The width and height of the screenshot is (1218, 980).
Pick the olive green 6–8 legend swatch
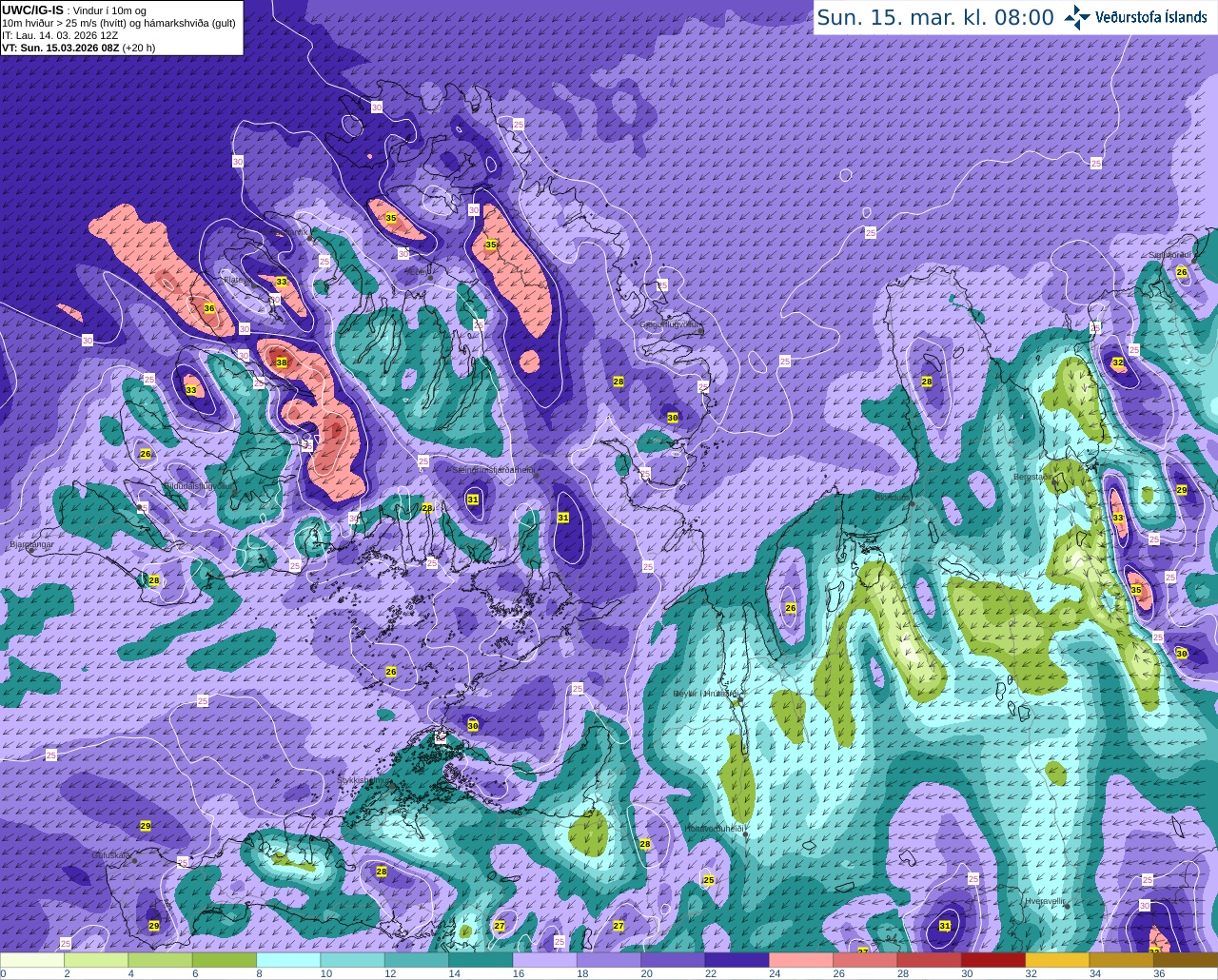tap(225, 960)
